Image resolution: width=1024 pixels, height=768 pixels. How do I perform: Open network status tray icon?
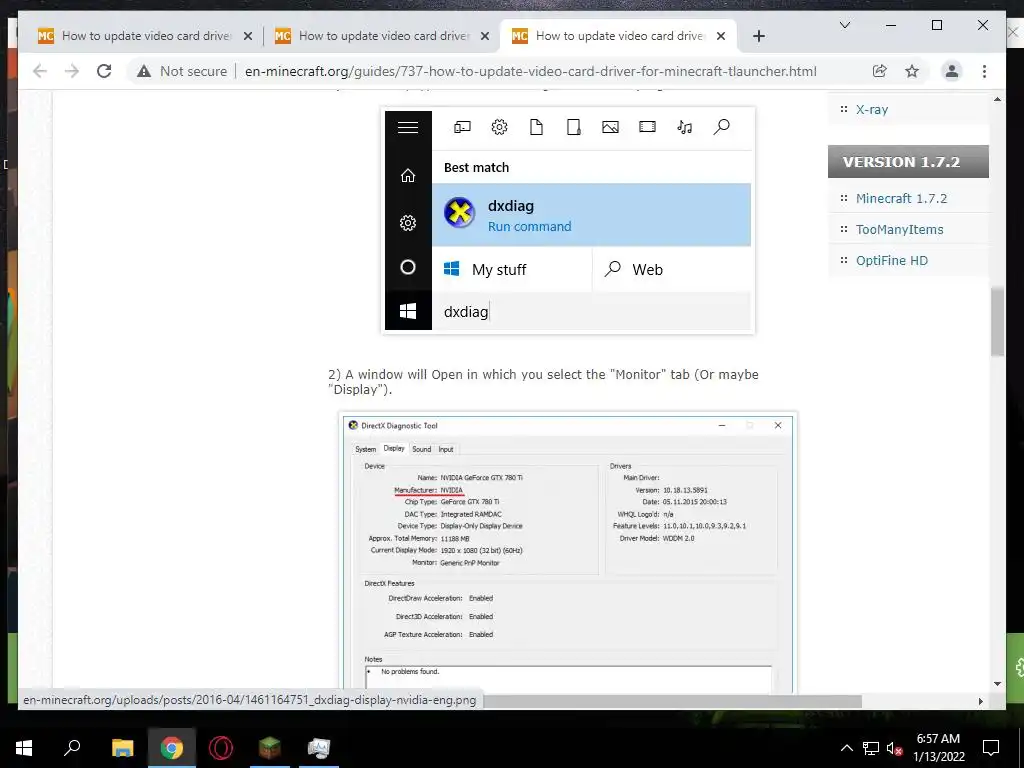(x=871, y=748)
